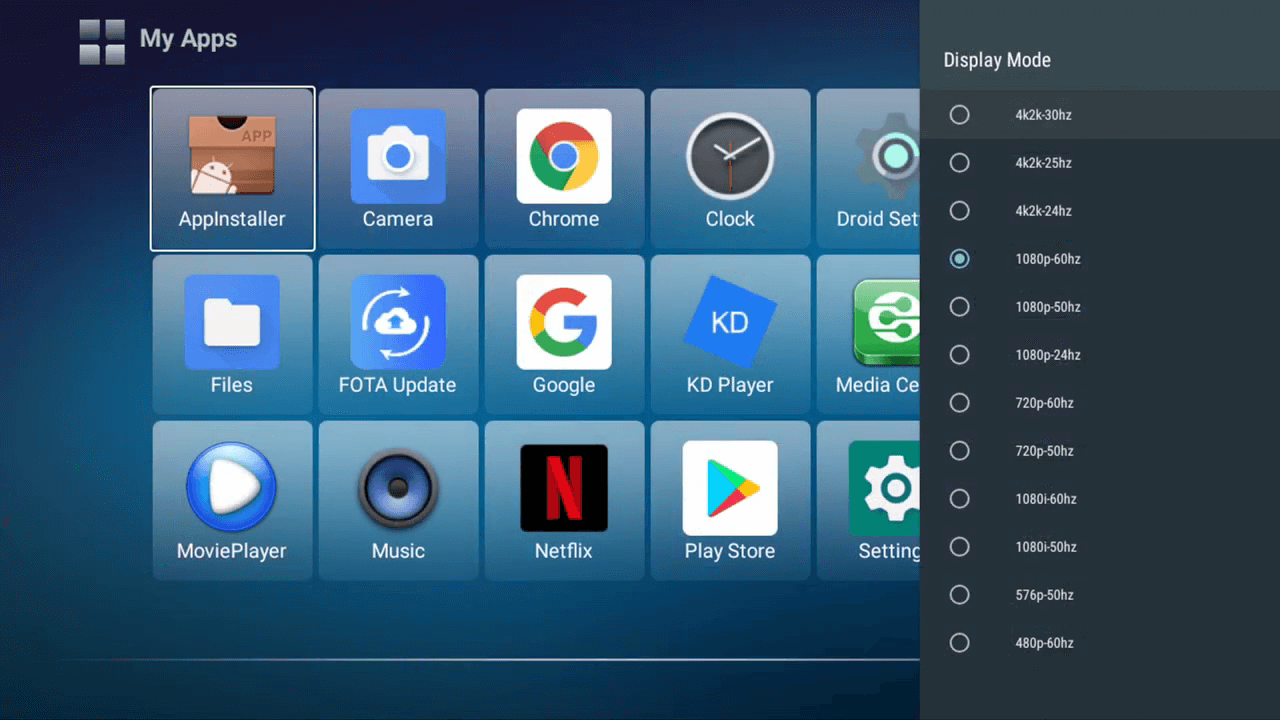This screenshot has width=1280, height=720.
Task: Launch Netflix app
Action: point(564,500)
